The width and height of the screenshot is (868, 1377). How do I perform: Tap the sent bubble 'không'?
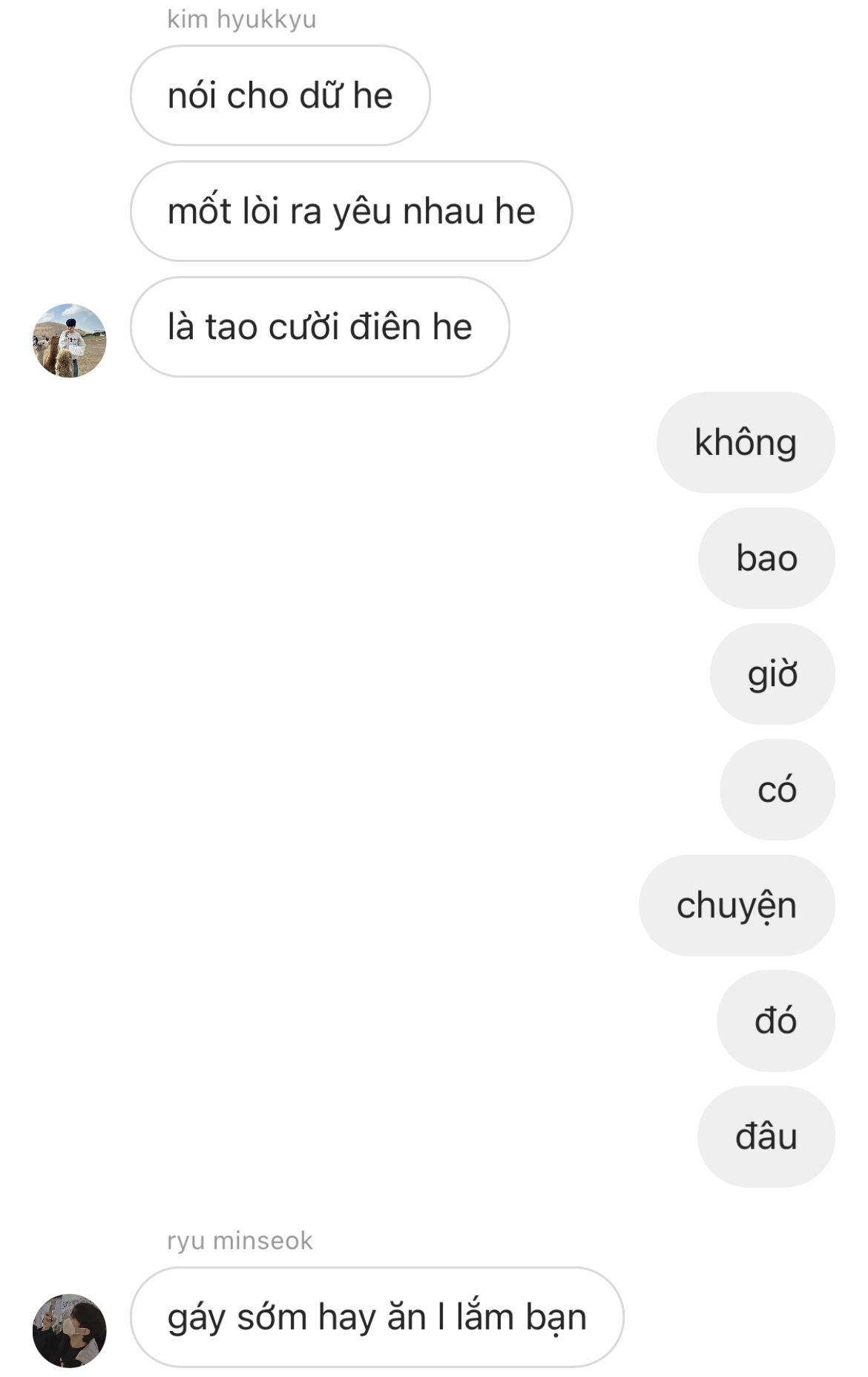point(746,443)
